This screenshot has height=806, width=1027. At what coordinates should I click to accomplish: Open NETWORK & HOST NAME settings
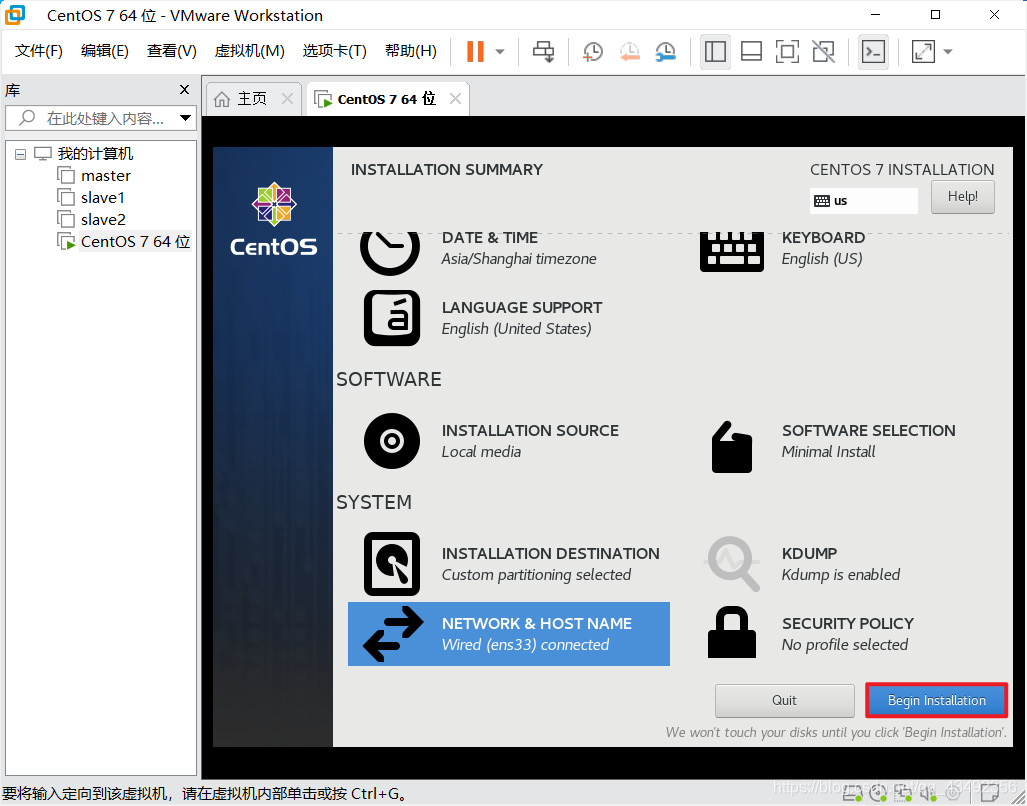point(509,634)
